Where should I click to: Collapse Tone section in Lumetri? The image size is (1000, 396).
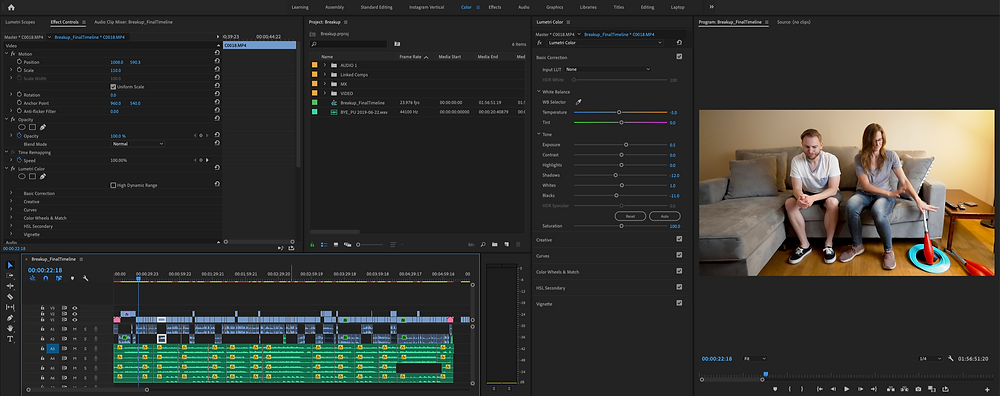coord(539,134)
